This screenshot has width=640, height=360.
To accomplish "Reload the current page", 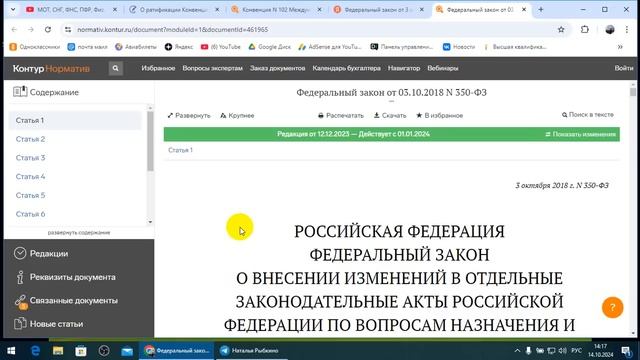I will point(48,29).
